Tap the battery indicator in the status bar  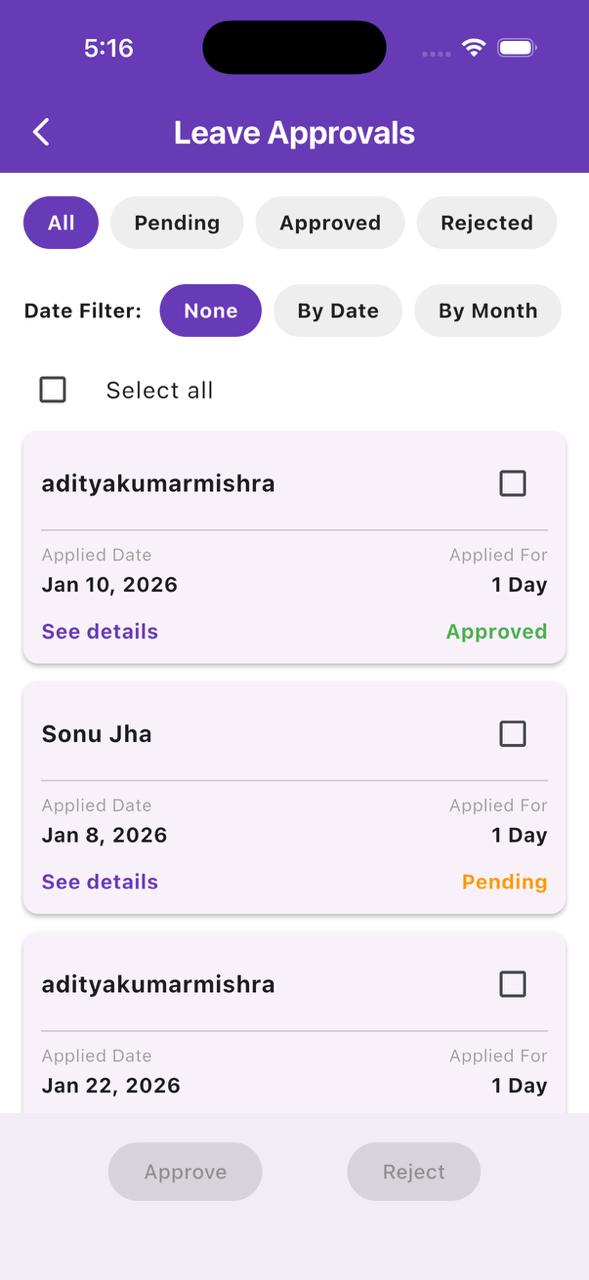pos(516,46)
